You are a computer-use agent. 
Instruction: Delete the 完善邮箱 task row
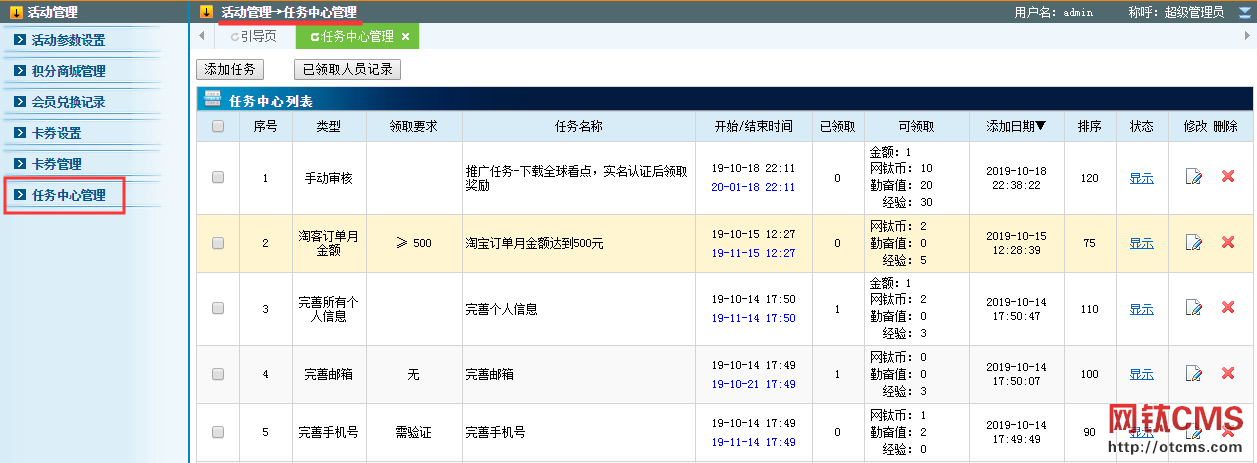point(1228,374)
